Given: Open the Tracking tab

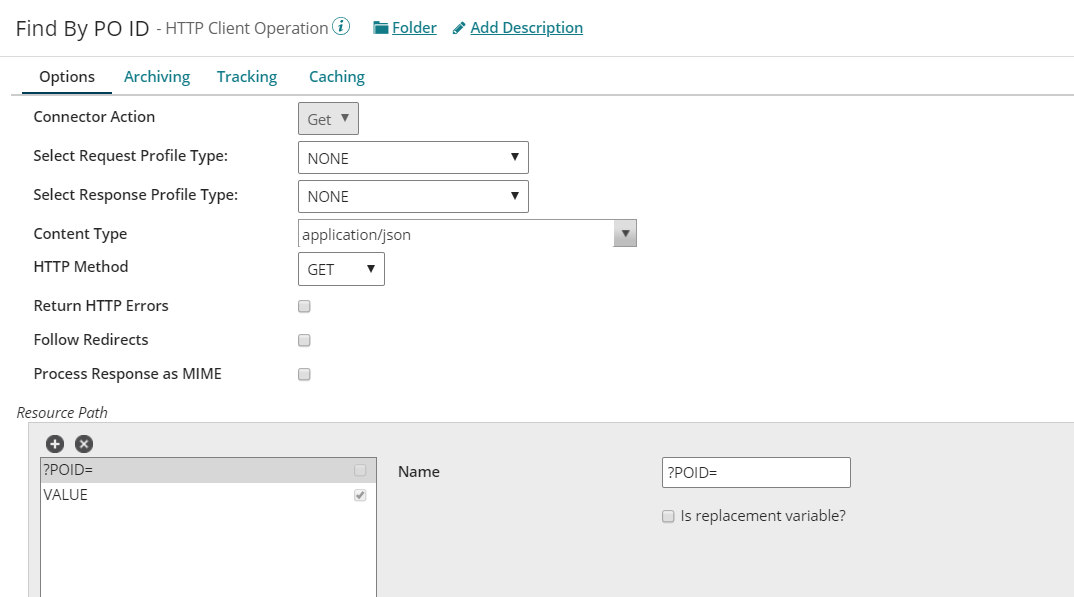Looking at the screenshot, I should coord(247,77).
